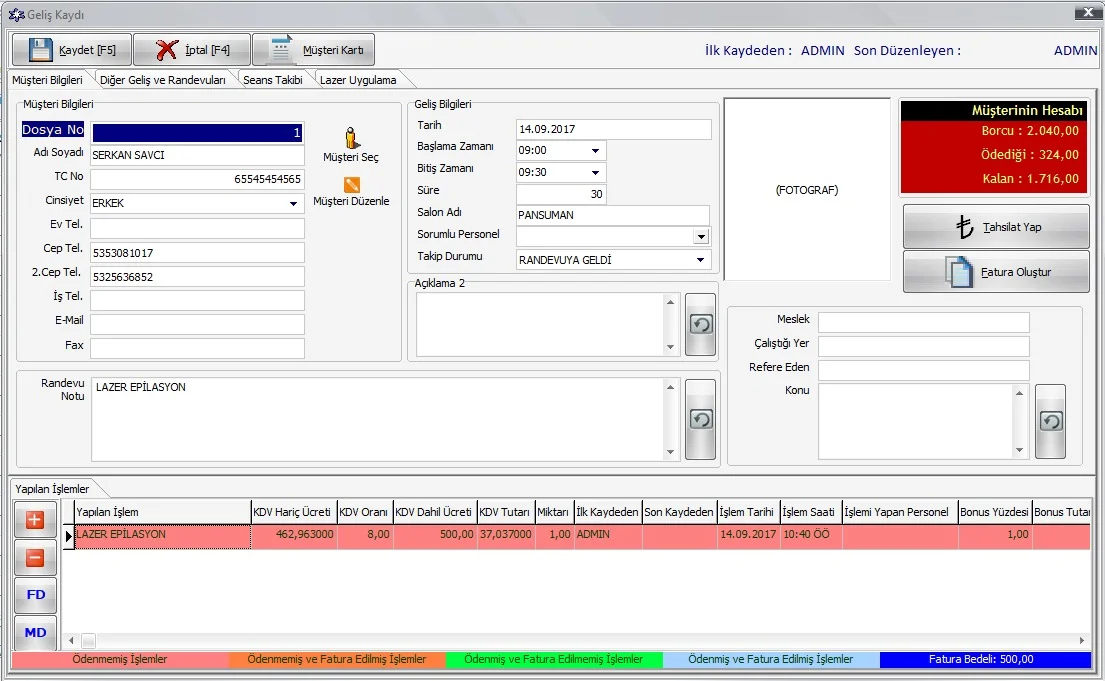1105x681 pixels.
Task: Click the FD button
Action: (35, 595)
